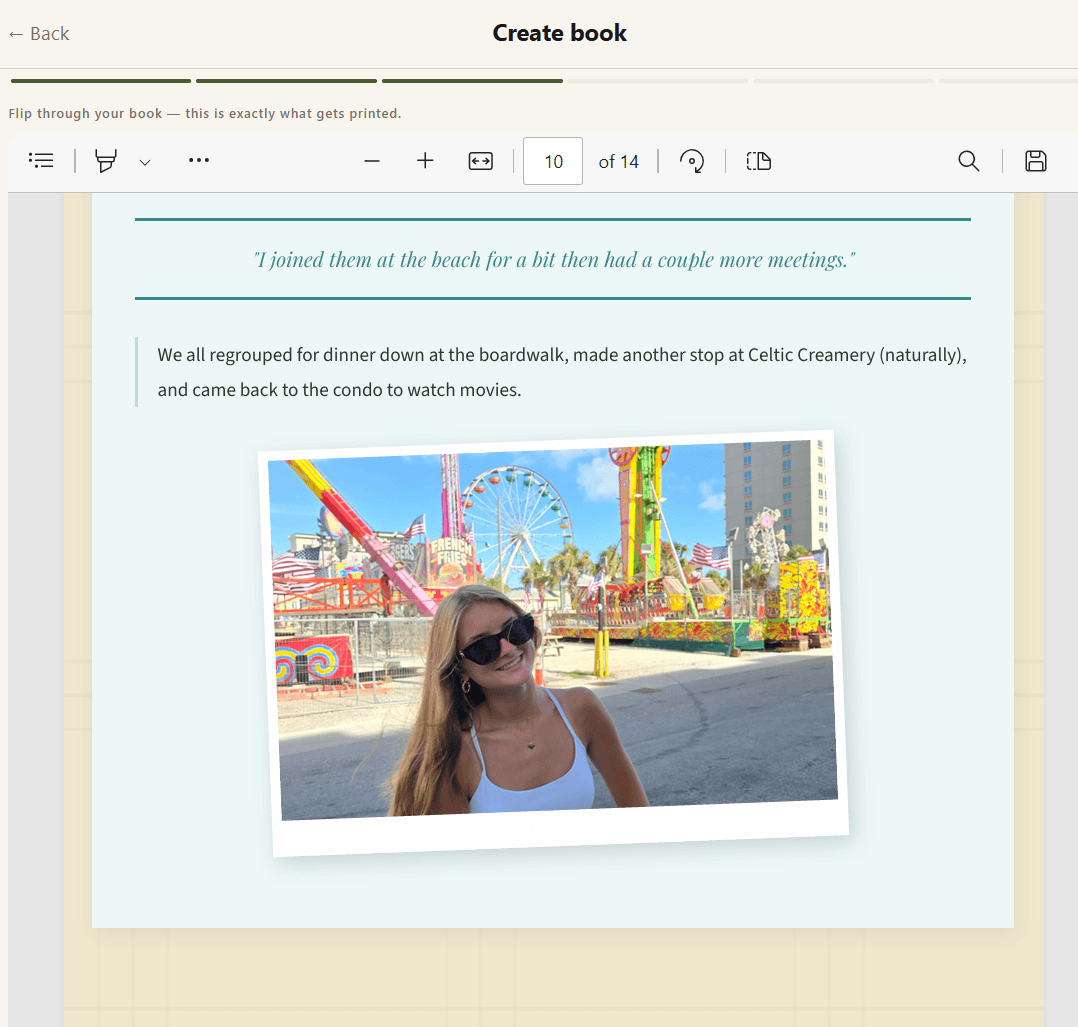Image resolution: width=1078 pixels, height=1027 pixels.
Task: Click the first progress step bar
Action: (x=101, y=81)
